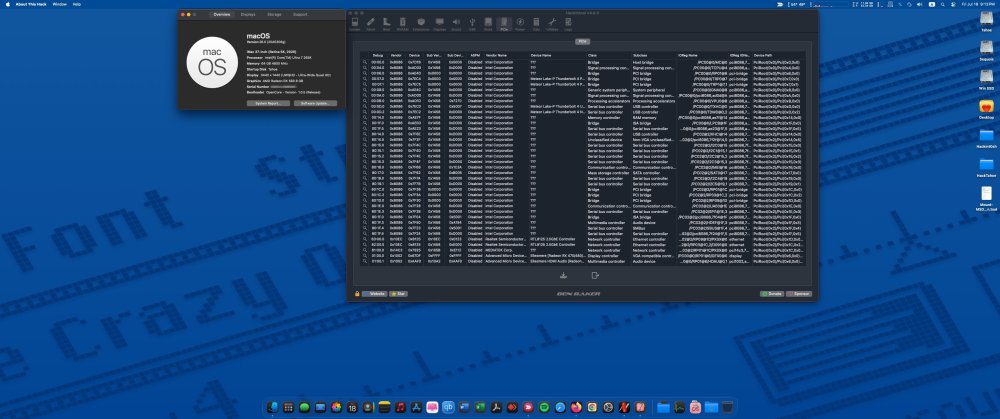
Task: Click the update PCI IDs download icon
Action: (x=563, y=276)
